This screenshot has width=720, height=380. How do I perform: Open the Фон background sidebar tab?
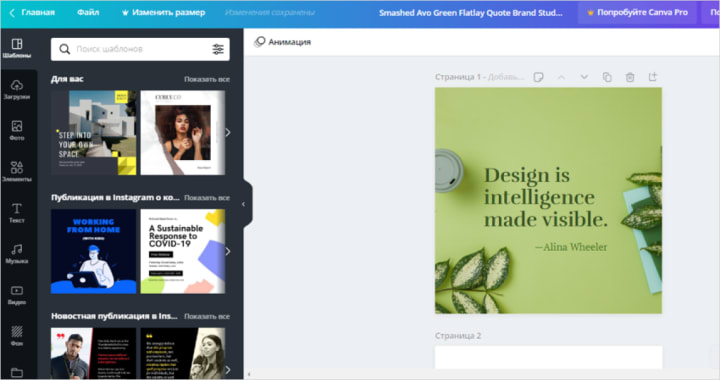(x=17, y=336)
